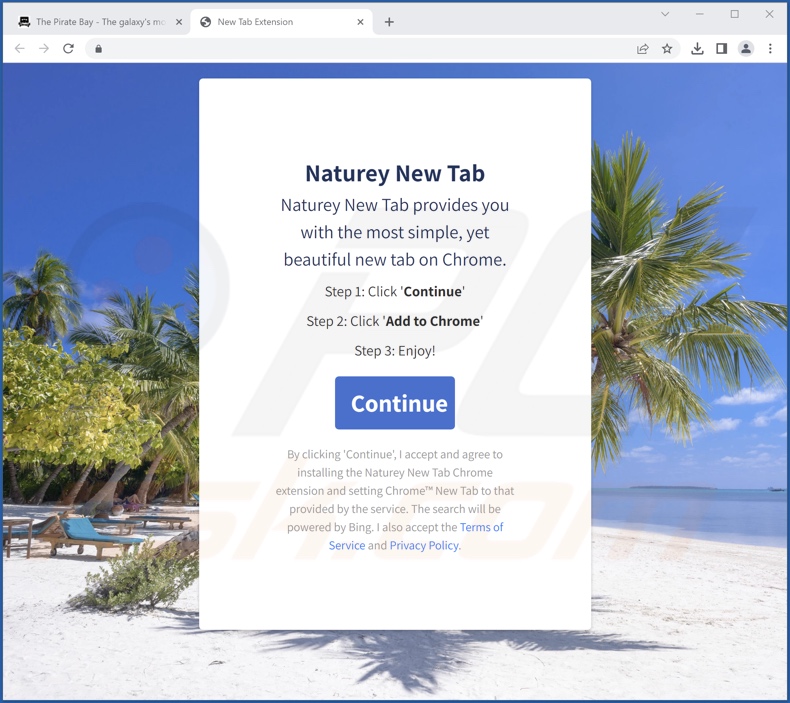Open the user profile avatar
Image resolution: width=790 pixels, height=703 pixels.
746,49
